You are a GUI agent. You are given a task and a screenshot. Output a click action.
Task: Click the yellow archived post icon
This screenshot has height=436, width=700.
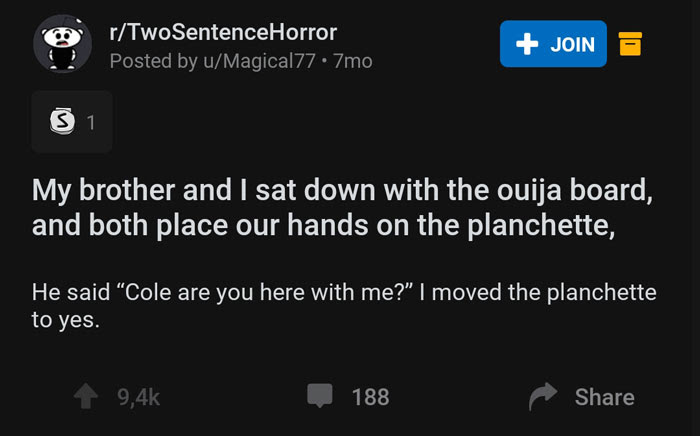630,44
